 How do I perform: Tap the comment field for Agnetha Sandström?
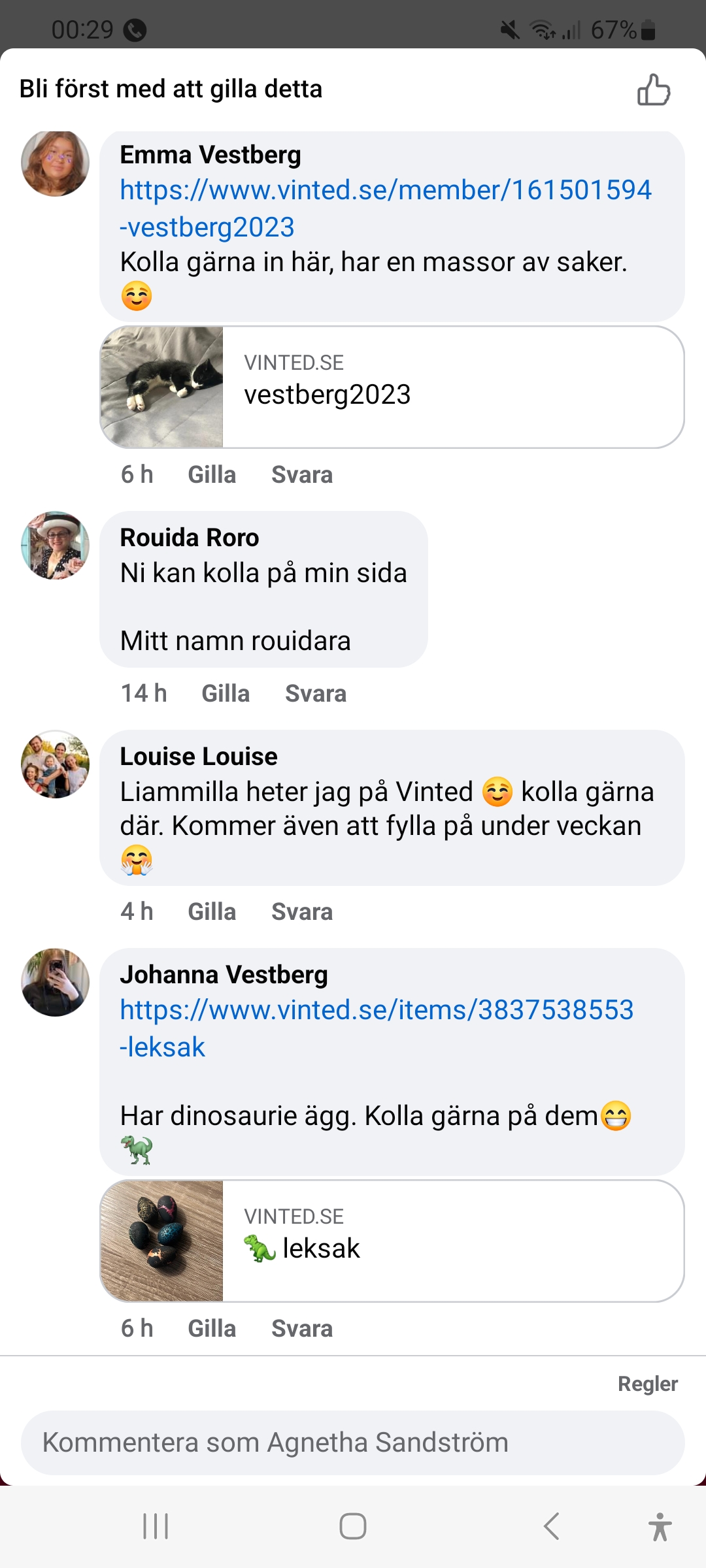pyautogui.click(x=353, y=1443)
